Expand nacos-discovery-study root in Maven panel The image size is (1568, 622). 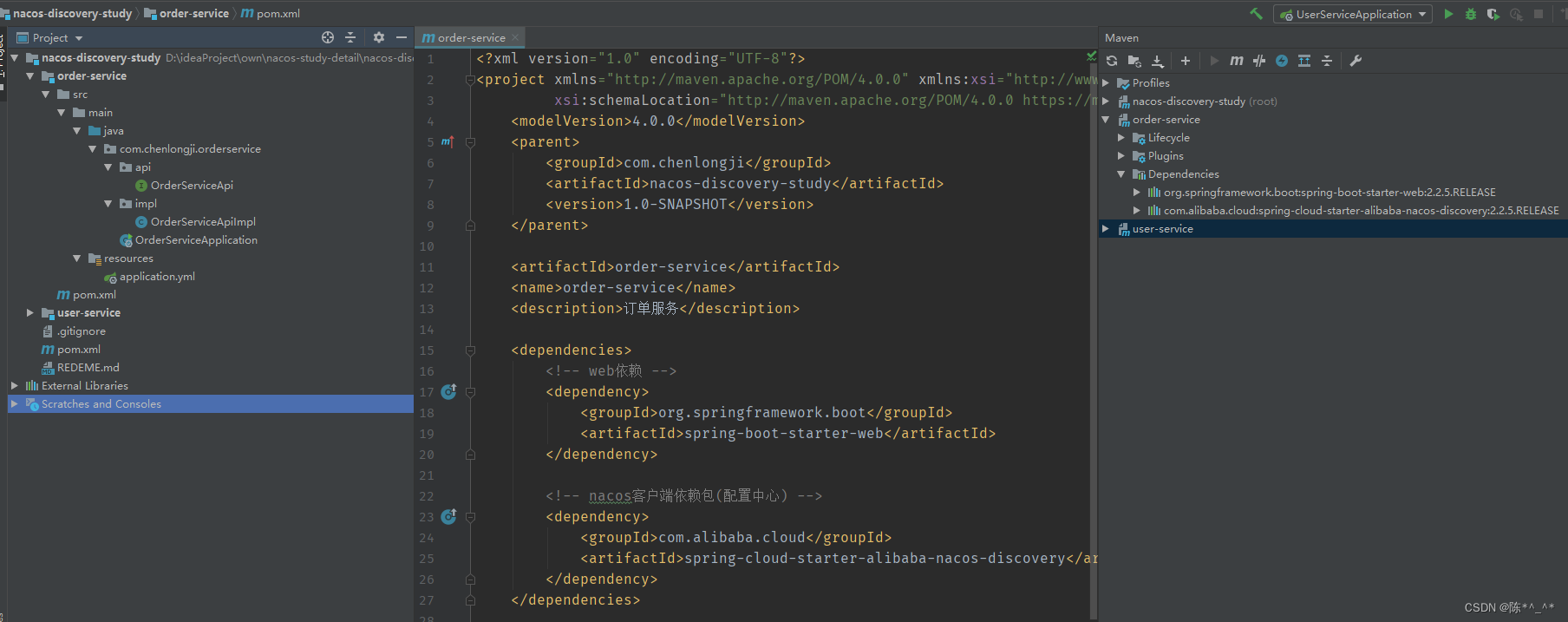[1106, 101]
